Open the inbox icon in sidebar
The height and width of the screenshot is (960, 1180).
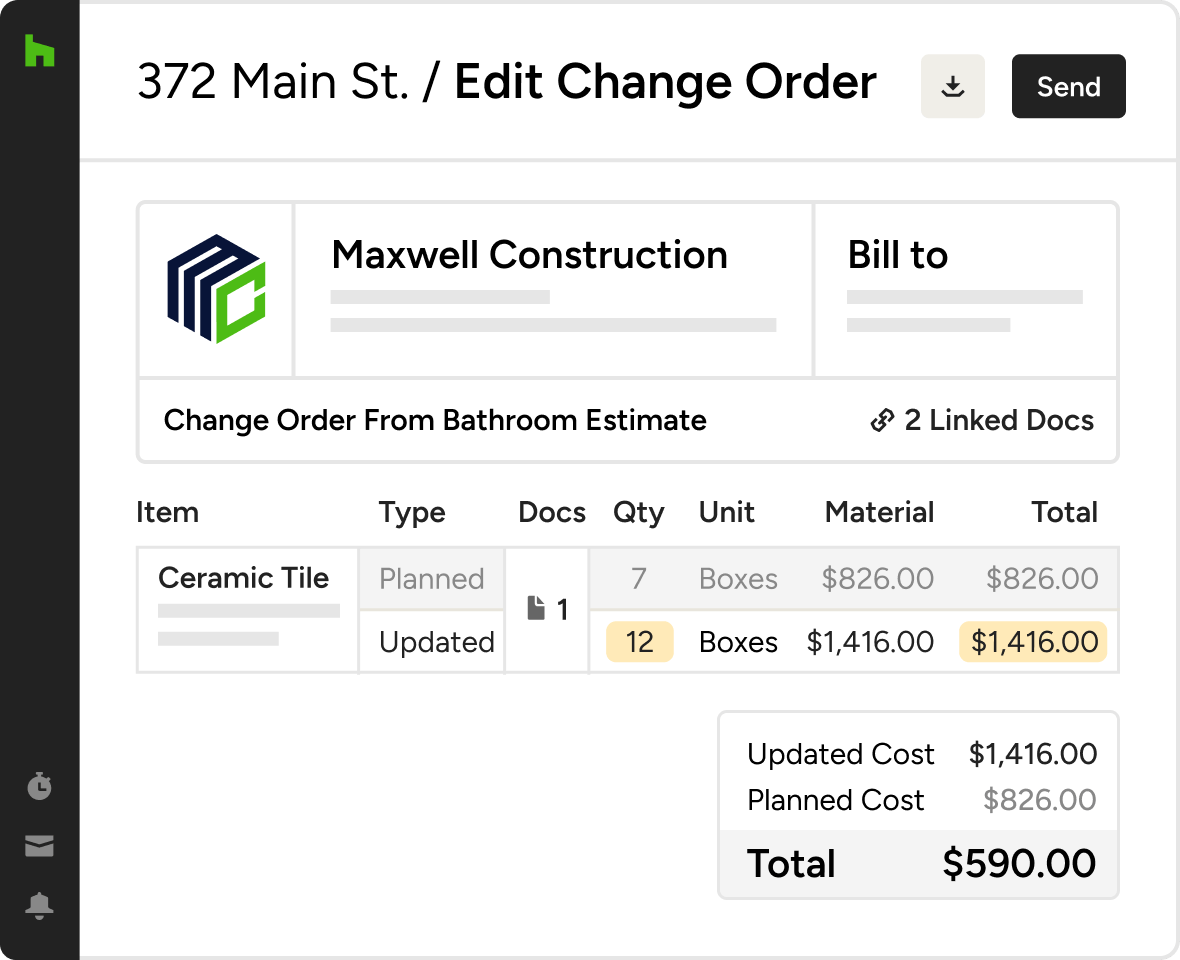tap(39, 847)
